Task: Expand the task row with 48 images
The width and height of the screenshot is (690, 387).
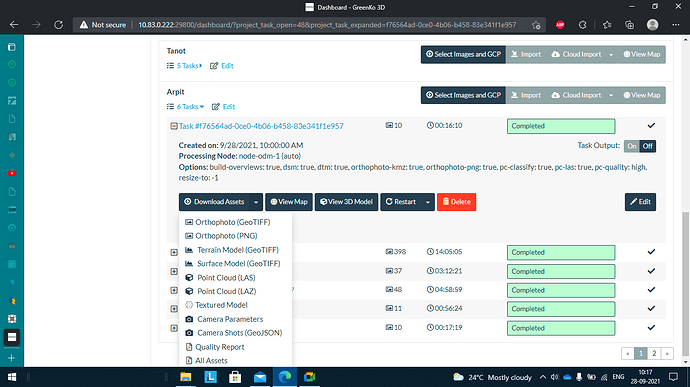Action: click(174, 291)
